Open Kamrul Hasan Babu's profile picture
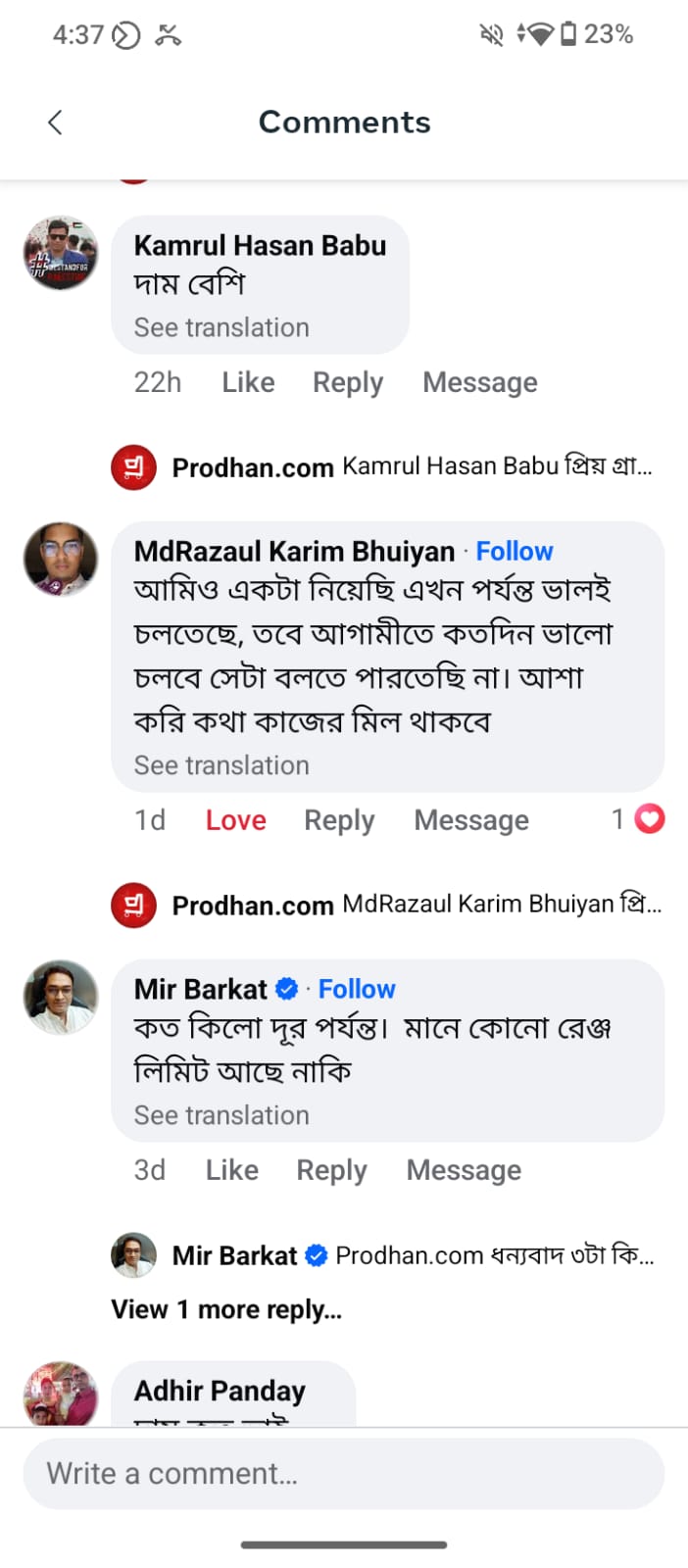688x1568 pixels. [61, 254]
